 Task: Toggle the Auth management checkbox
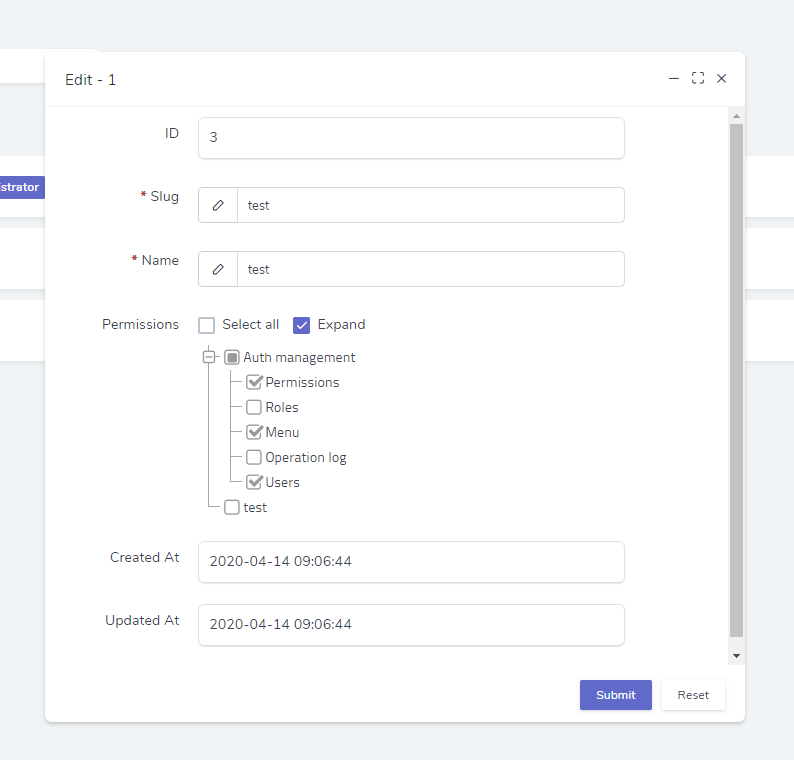[x=232, y=357]
